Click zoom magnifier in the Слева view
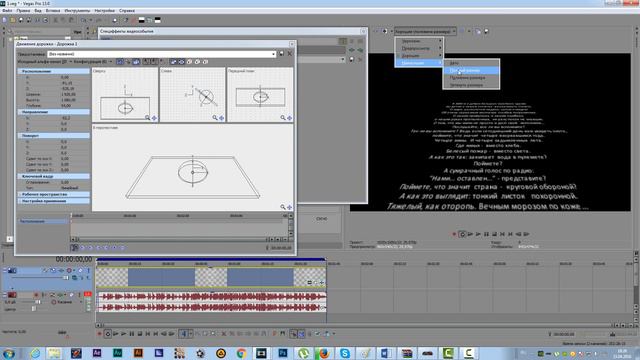The height and width of the screenshot is (360, 640). pyautogui.click(x=215, y=118)
